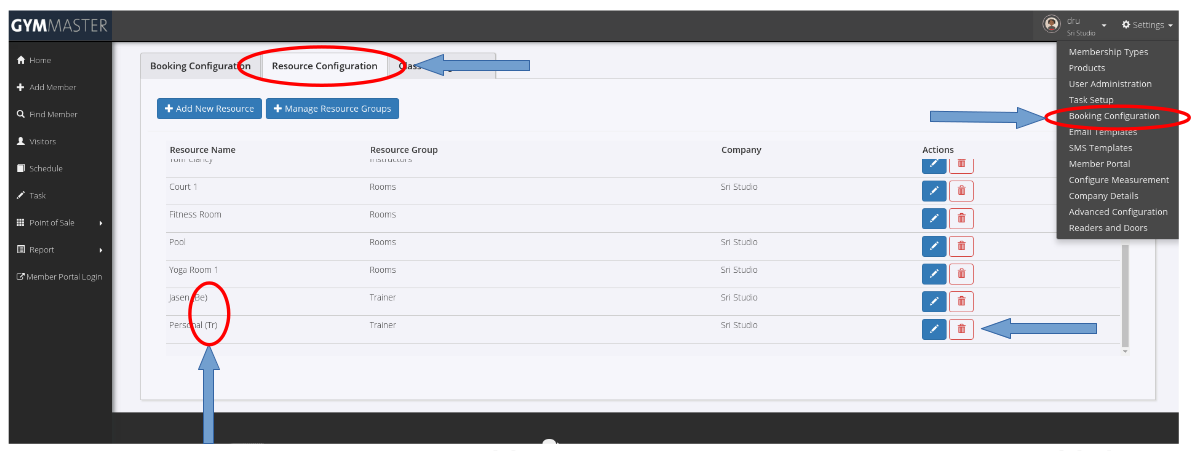The height and width of the screenshot is (453, 1195).
Task: Edit the Court 1 resource
Action: tap(934, 191)
